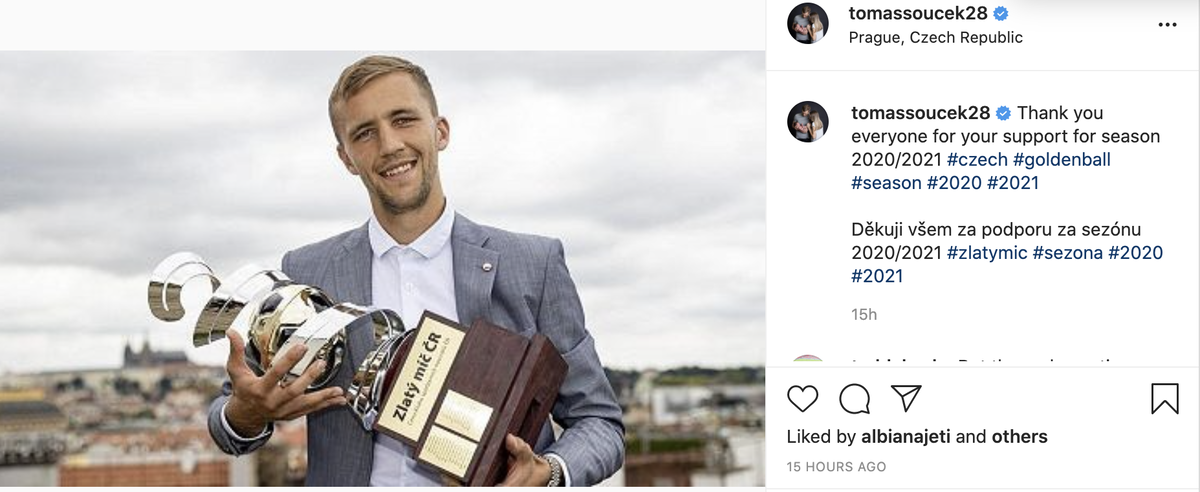Open the three-dot more options menu
Image resolution: width=1200 pixels, height=492 pixels.
(1167, 25)
